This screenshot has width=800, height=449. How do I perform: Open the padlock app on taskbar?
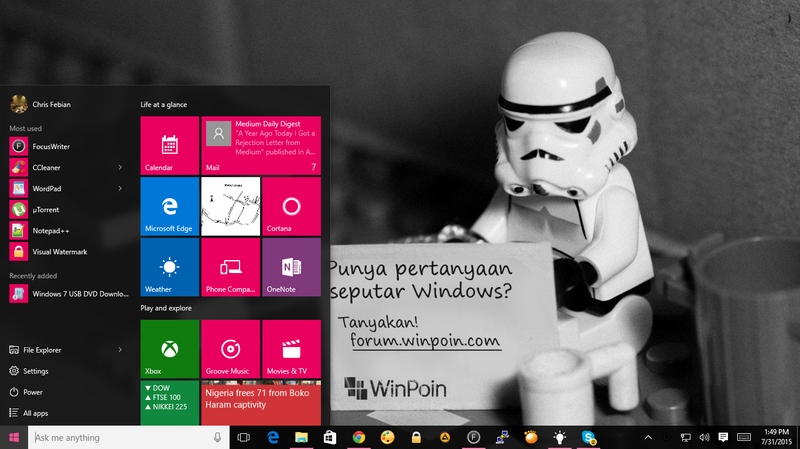416,437
